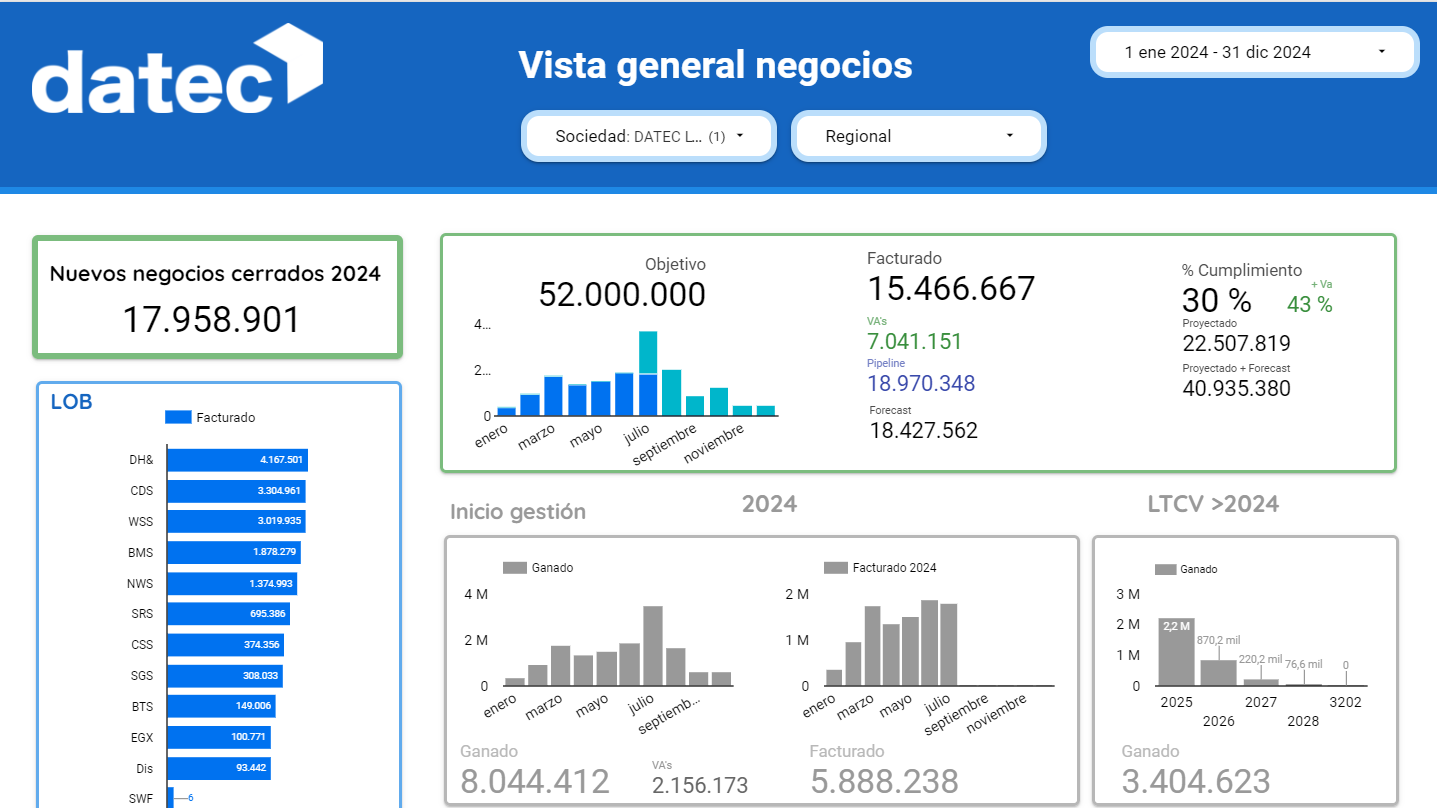Viewport: 1437px width, 808px height.
Task: Click the VA's value 2.156.173
Action: tap(700, 785)
